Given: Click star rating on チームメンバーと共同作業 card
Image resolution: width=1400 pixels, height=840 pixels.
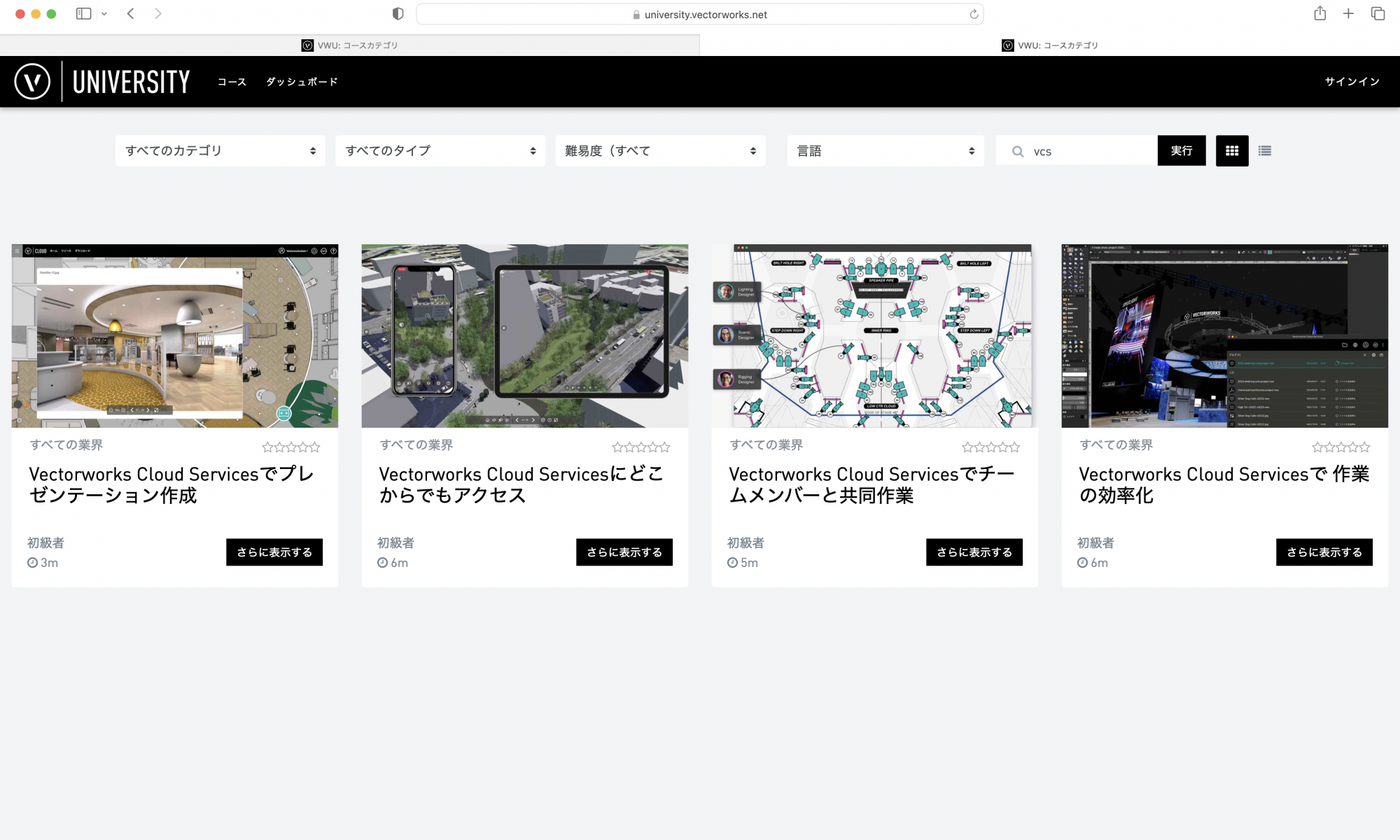Looking at the screenshot, I should coord(991,447).
